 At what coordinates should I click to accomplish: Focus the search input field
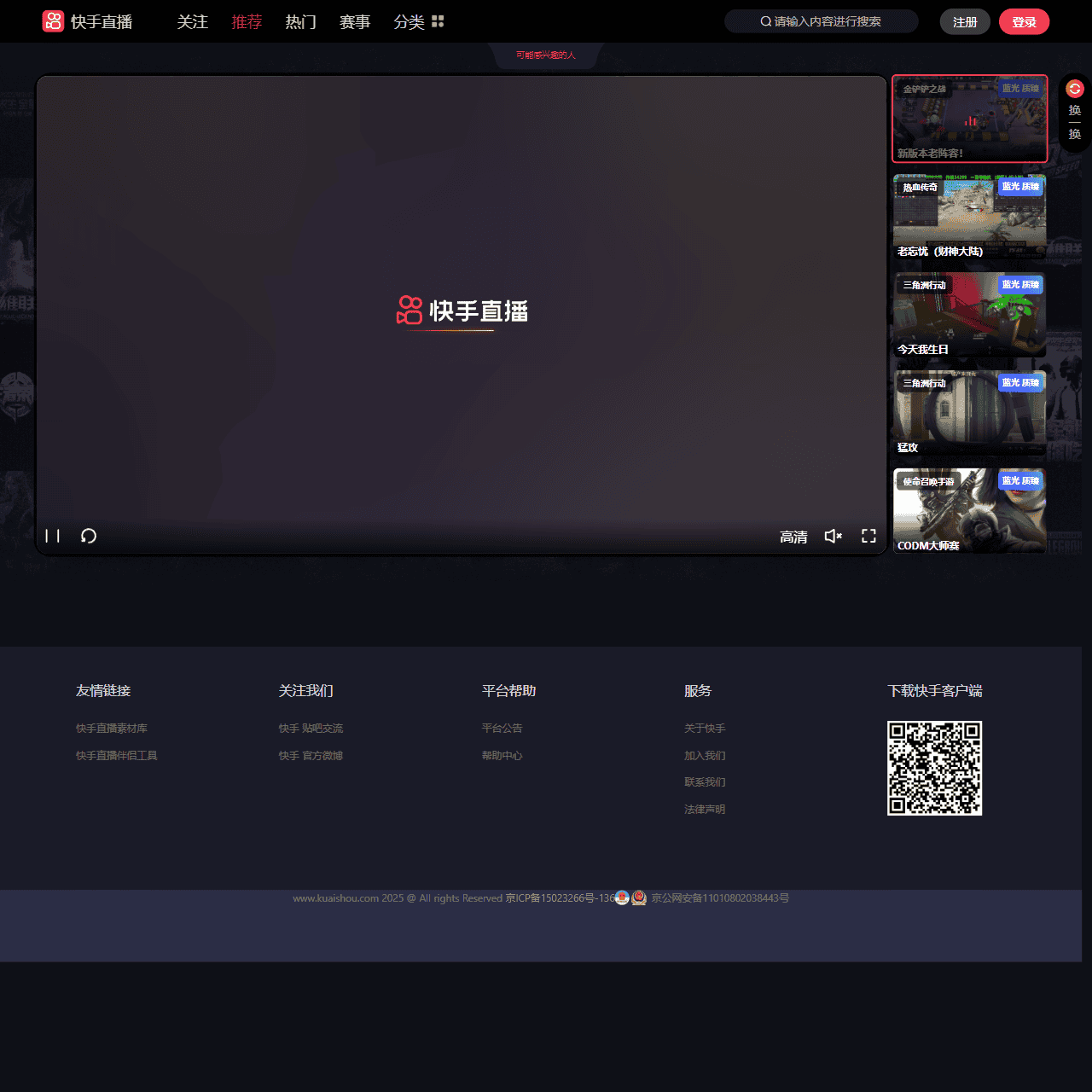coord(826,21)
